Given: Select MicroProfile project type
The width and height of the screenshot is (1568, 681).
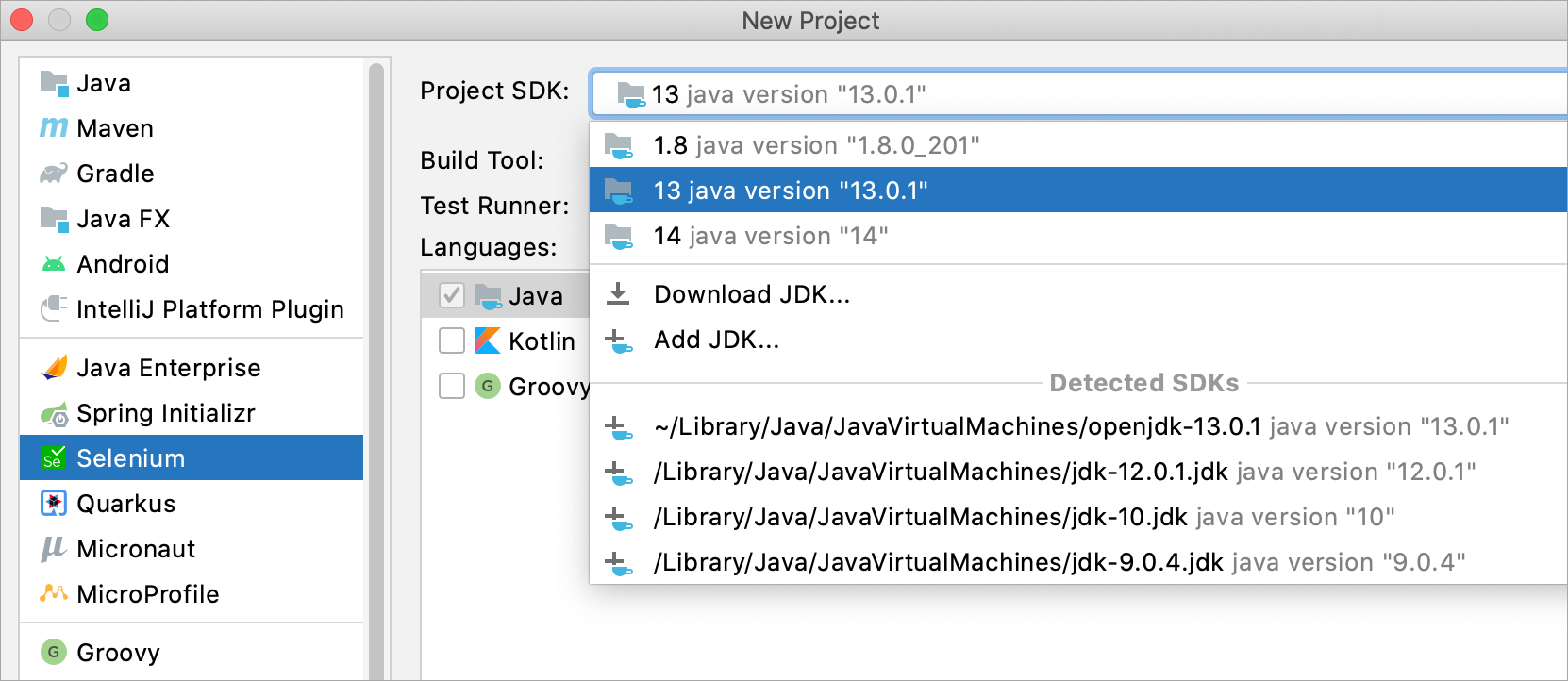Looking at the screenshot, I should 192,594.
